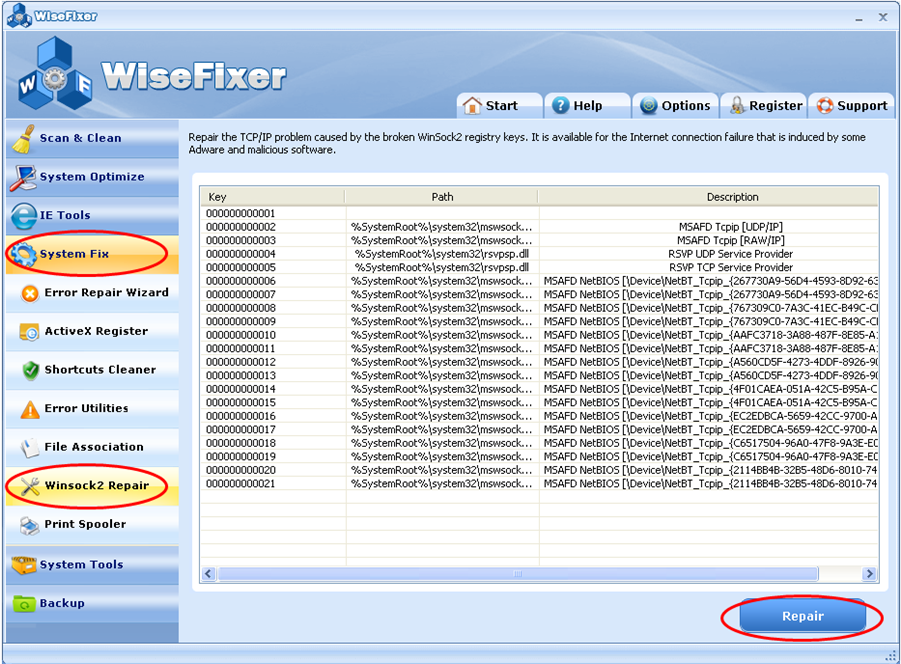Click the Shortcuts Cleaner green shield icon
901x664 pixels.
[x=30, y=370]
